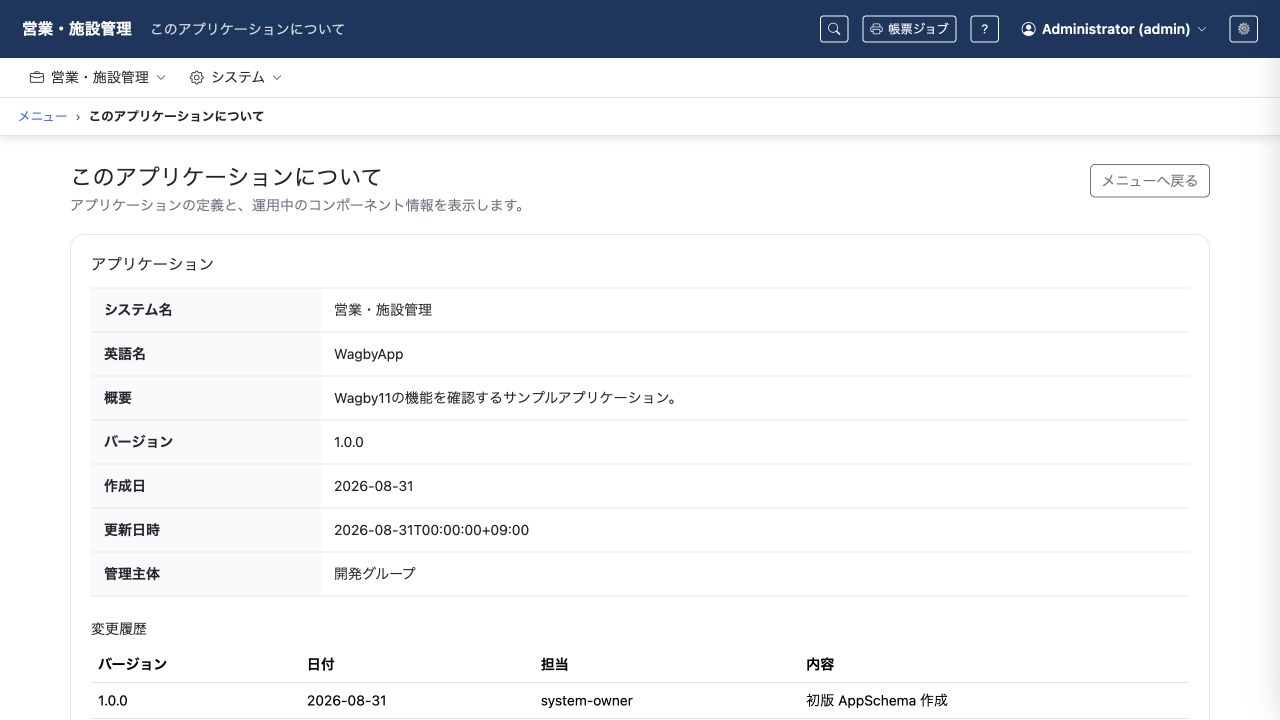
Task: Click the 英語名 row label
Action: [x=125, y=354]
